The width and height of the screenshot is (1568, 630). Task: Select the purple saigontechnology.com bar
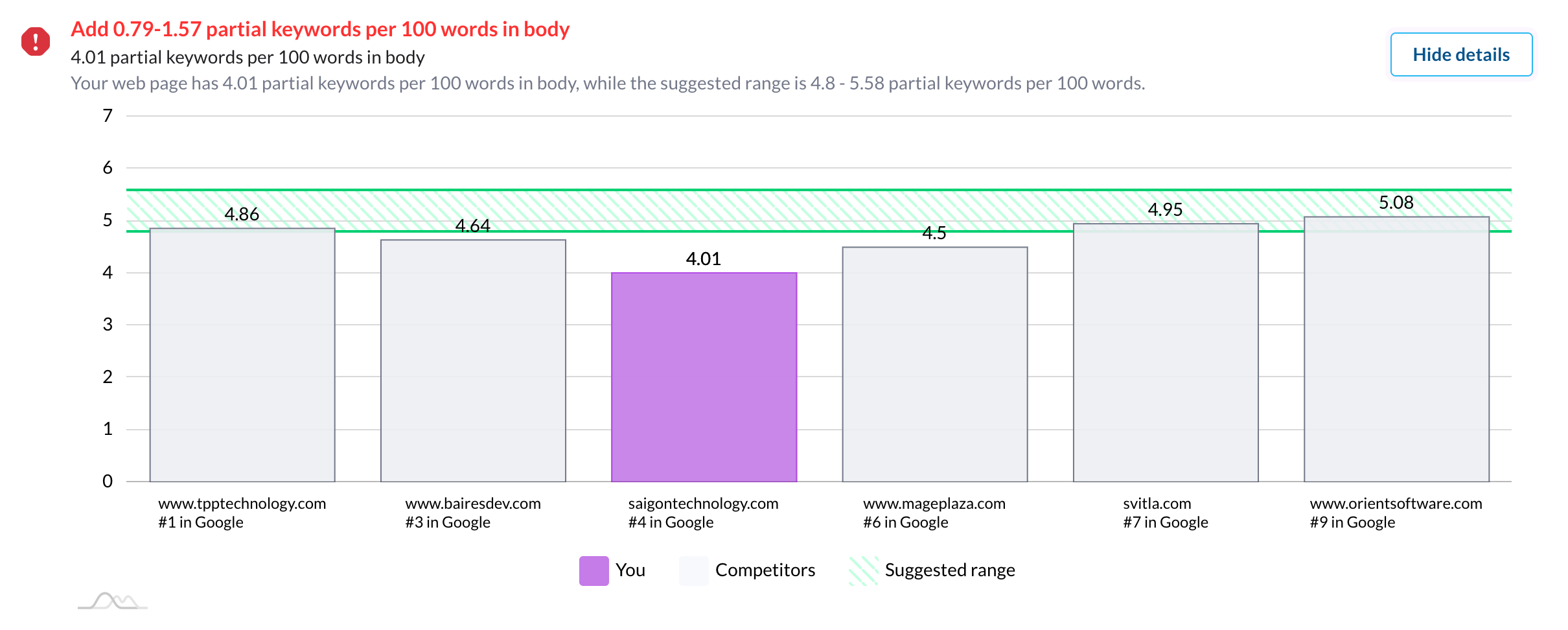point(704,377)
